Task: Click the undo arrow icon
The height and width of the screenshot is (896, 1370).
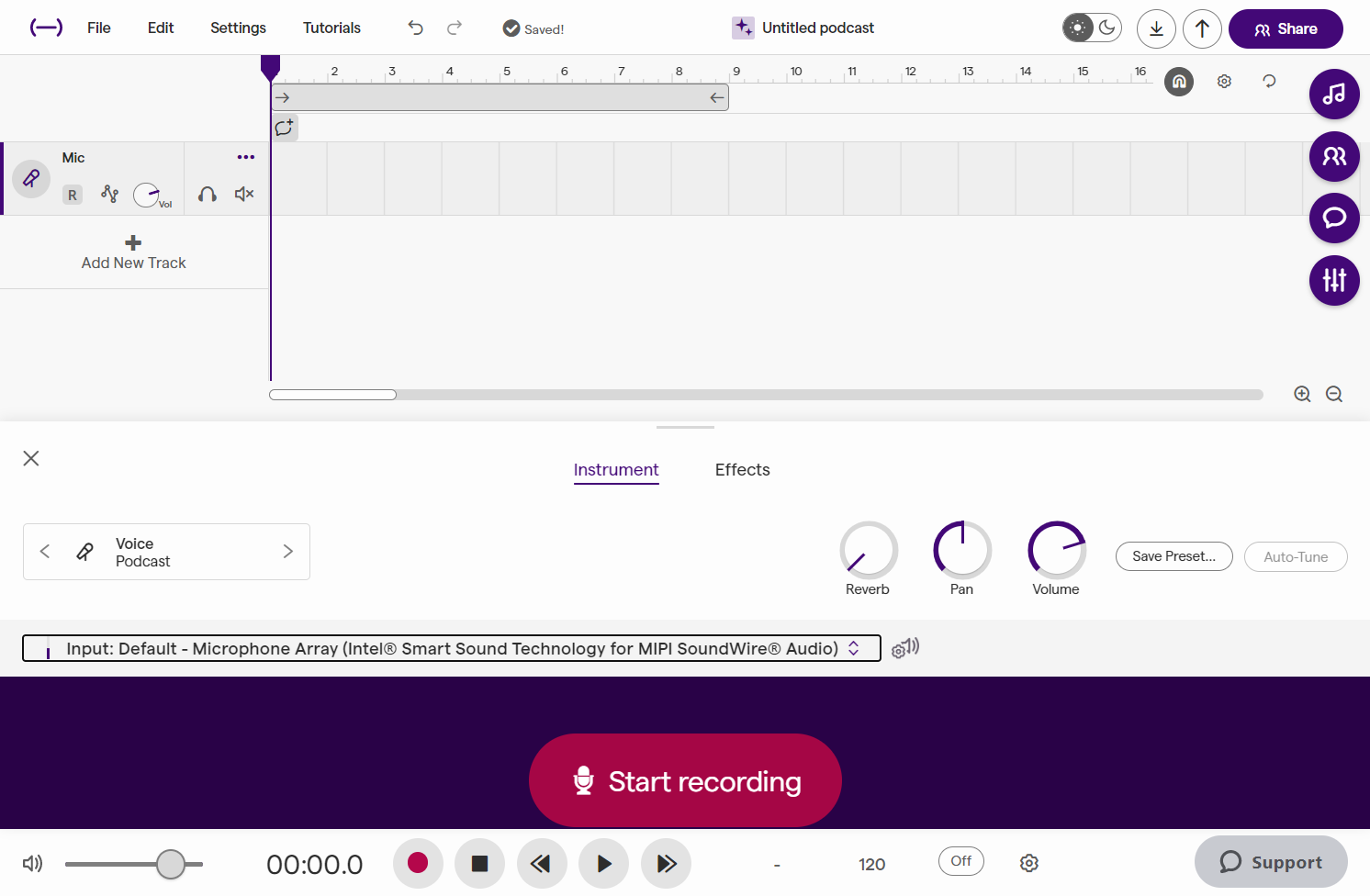Action: (x=416, y=28)
